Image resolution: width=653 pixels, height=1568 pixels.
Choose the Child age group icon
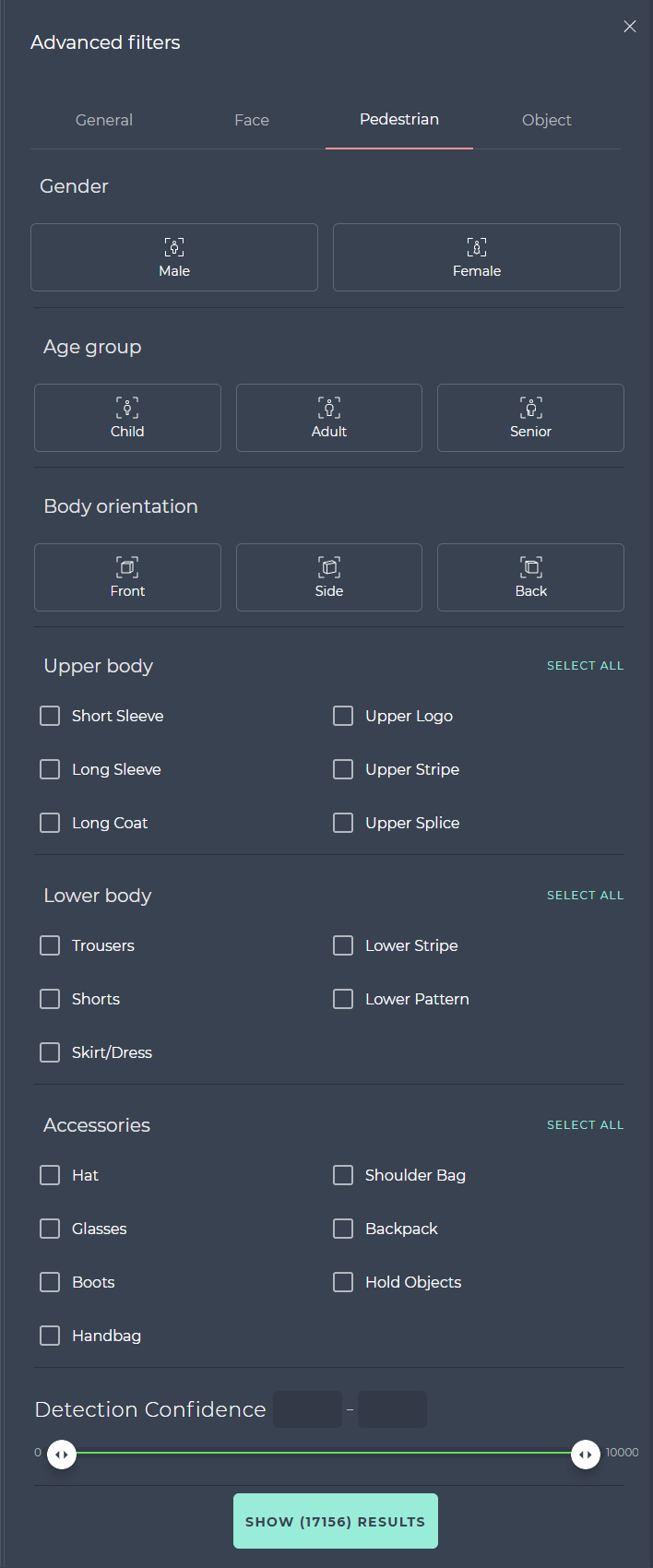(127, 407)
